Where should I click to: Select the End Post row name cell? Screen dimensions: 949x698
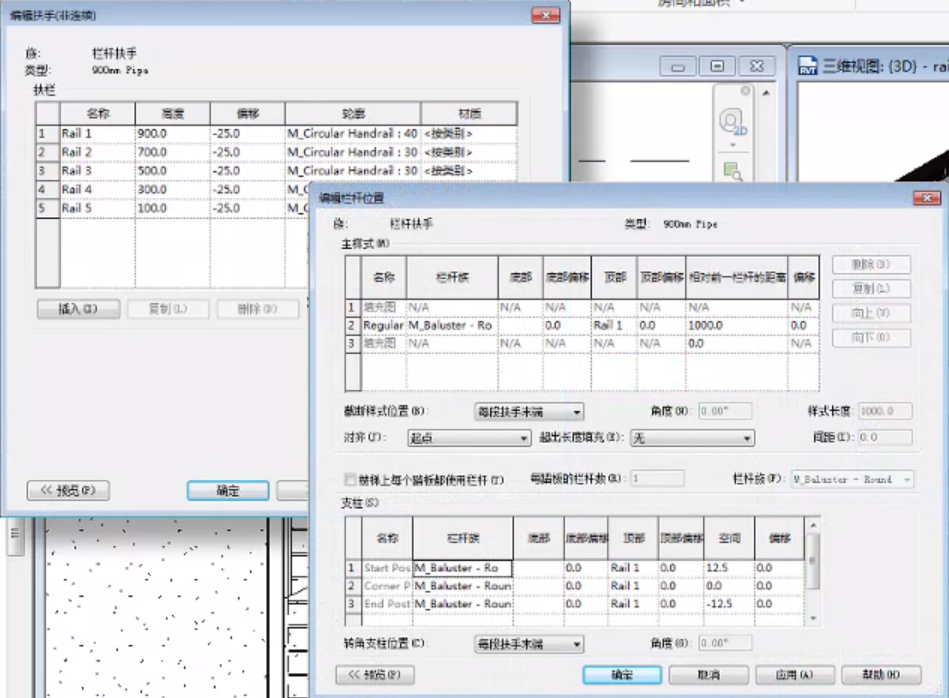(387, 604)
